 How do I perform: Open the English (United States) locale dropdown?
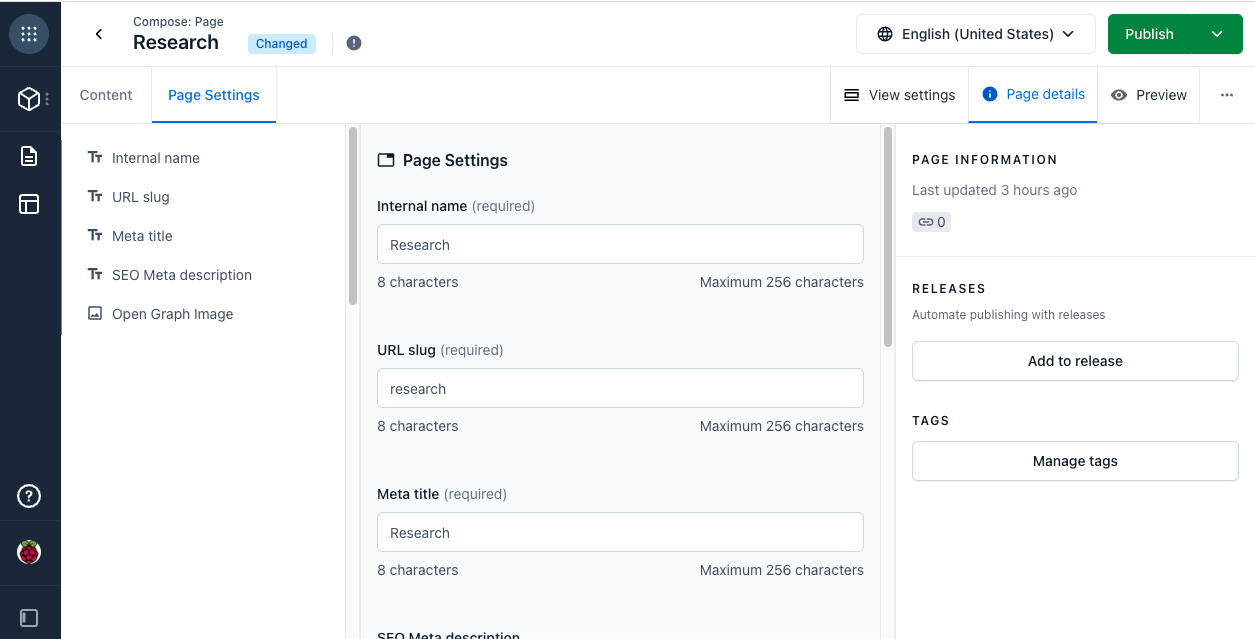[x=975, y=33]
